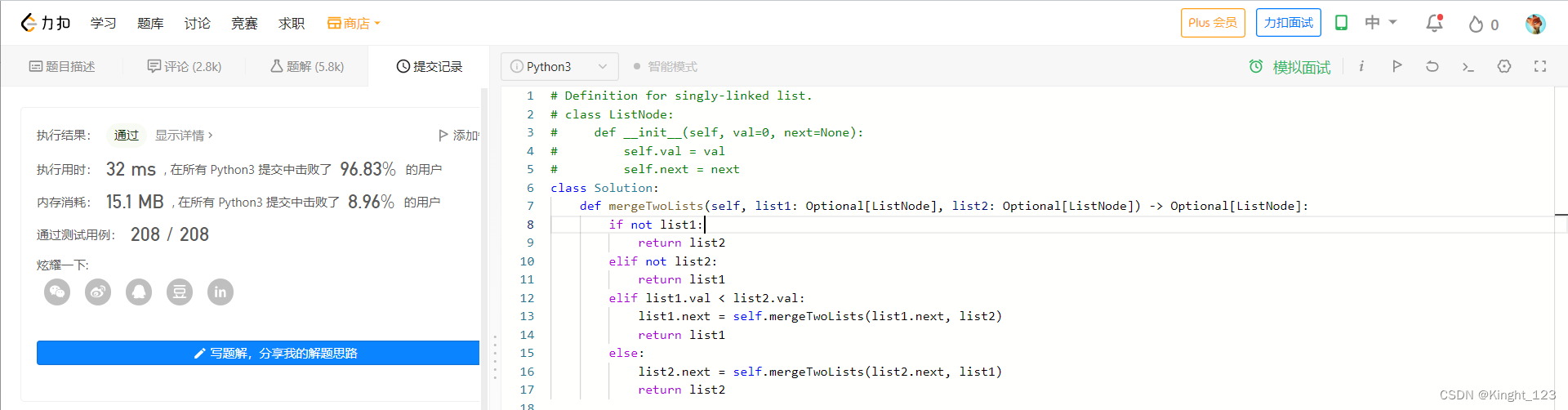Go to the 学习 menu
The width and height of the screenshot is (1568, 410).
point(103,23)
